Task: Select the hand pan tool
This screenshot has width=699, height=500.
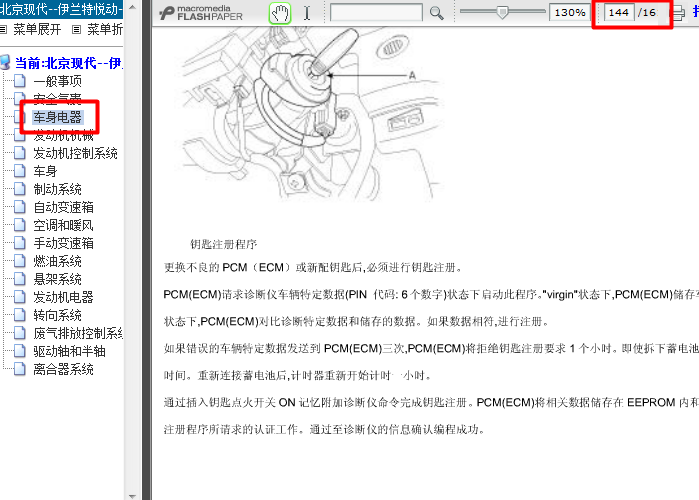Action: 280,13
